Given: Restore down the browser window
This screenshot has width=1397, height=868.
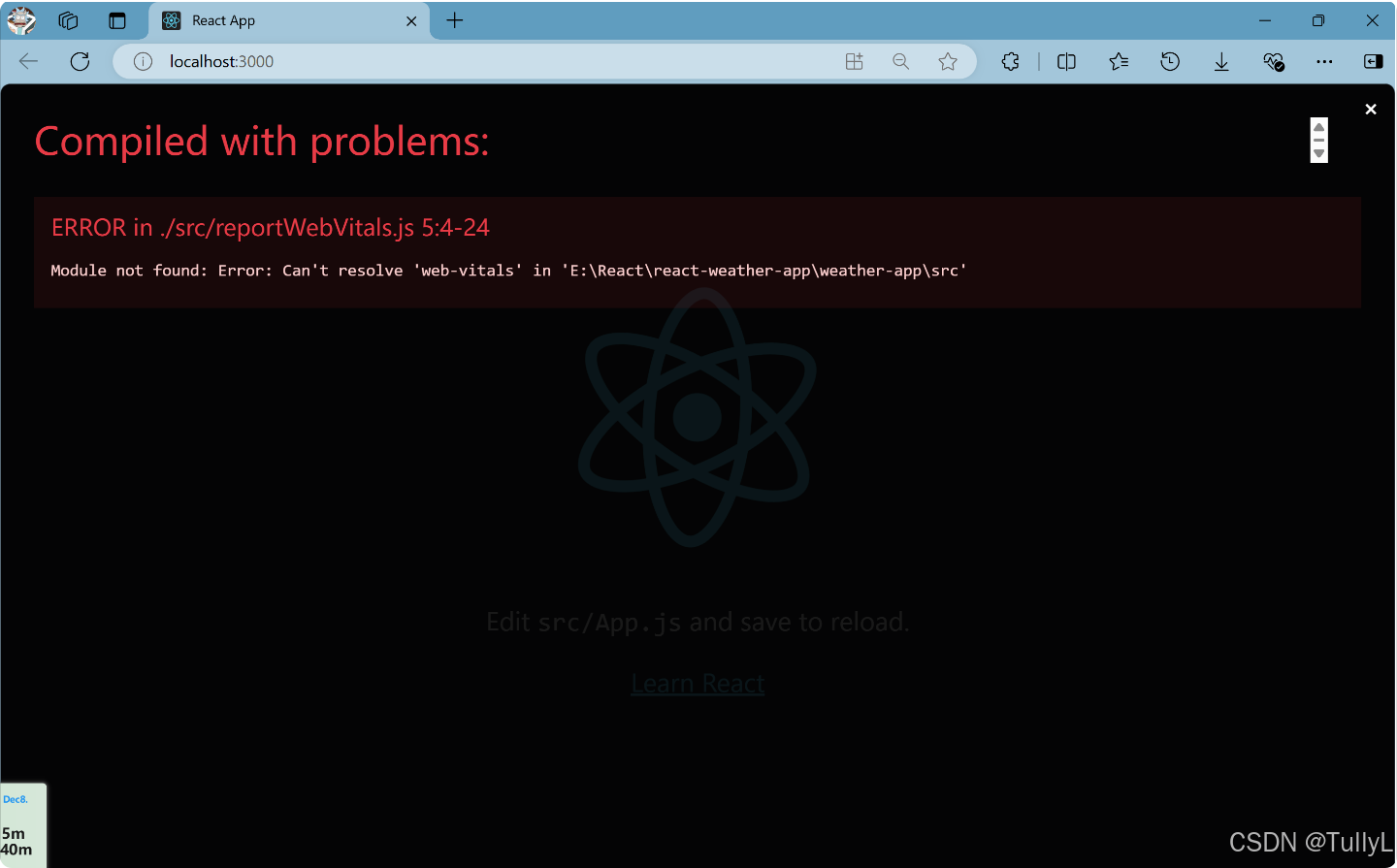Looking at the screenshot, I should coord(1318,20).
